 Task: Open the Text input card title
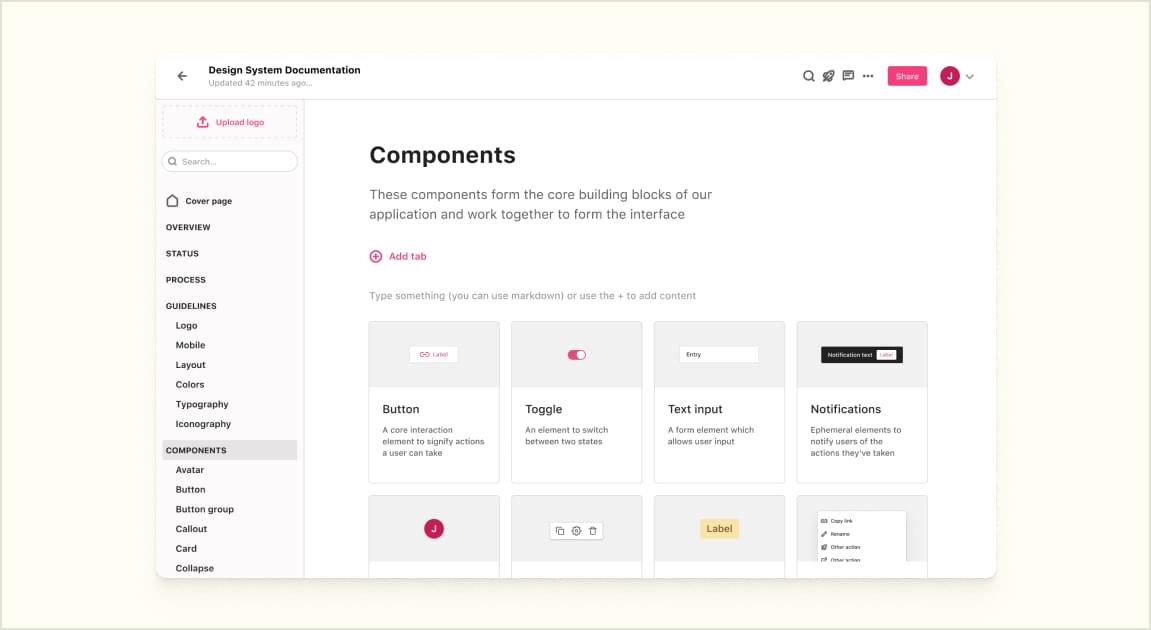tap(694, 409)
